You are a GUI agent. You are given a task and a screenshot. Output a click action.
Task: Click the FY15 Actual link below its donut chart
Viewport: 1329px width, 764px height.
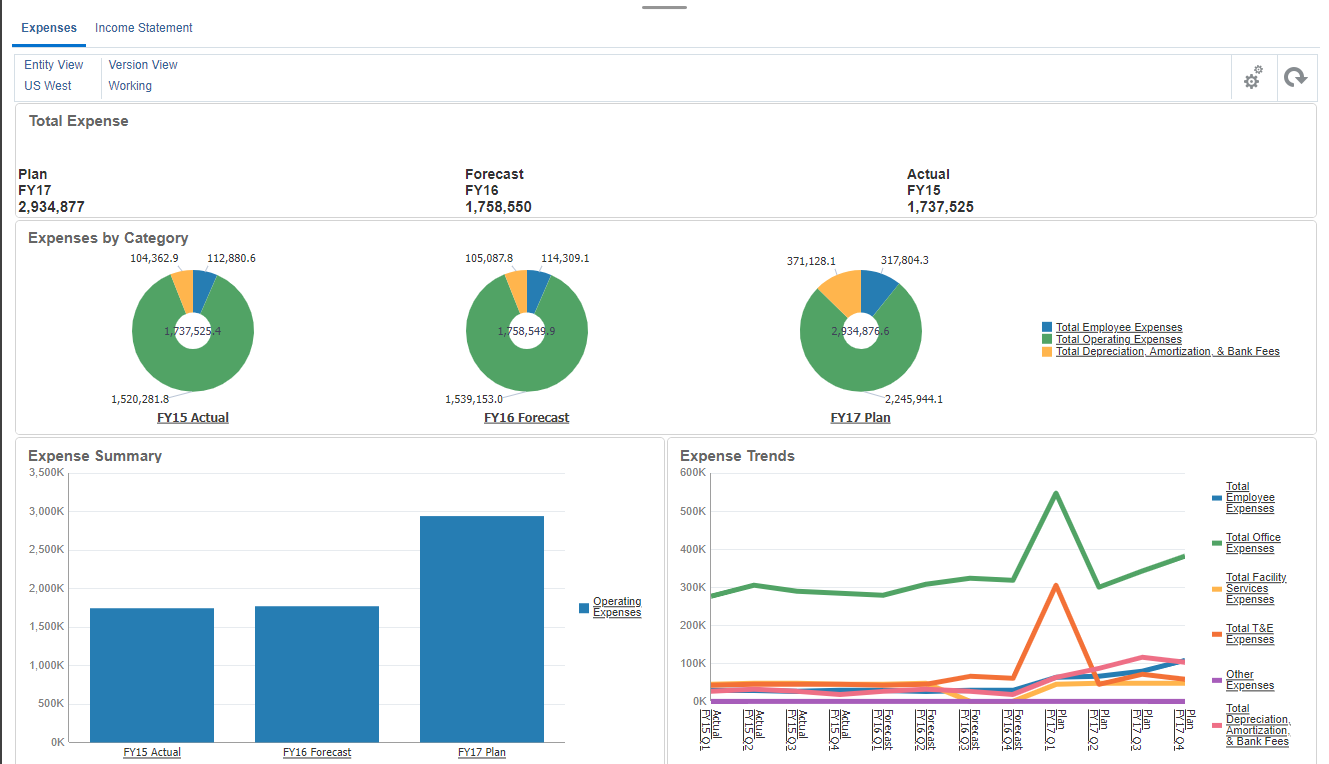(192, 417)
